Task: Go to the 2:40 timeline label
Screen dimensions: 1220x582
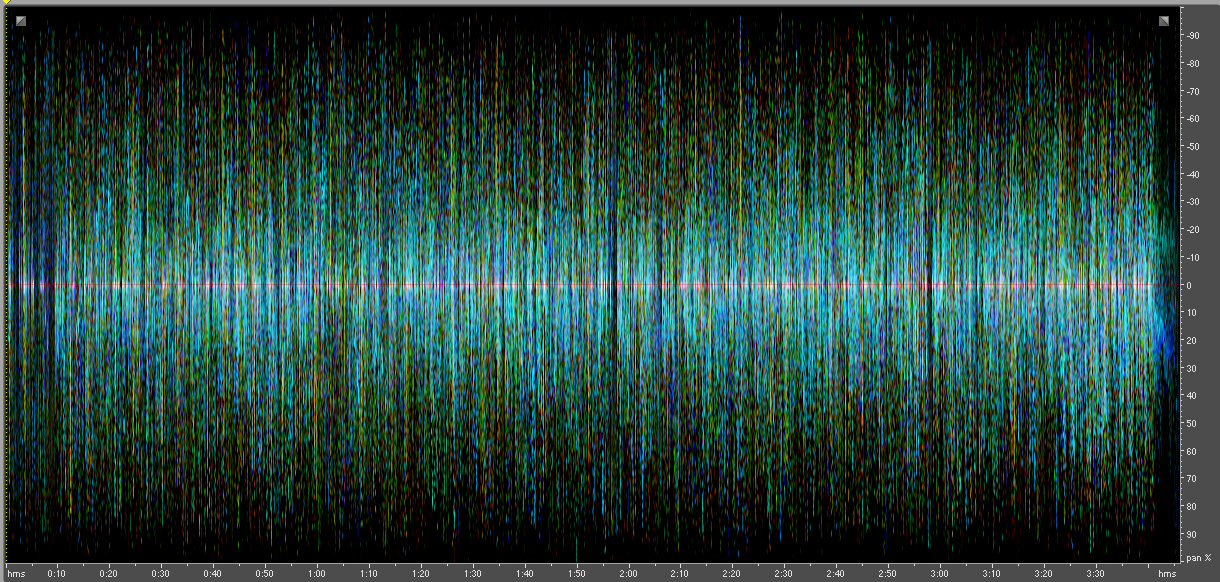Action: pos(836,574)
